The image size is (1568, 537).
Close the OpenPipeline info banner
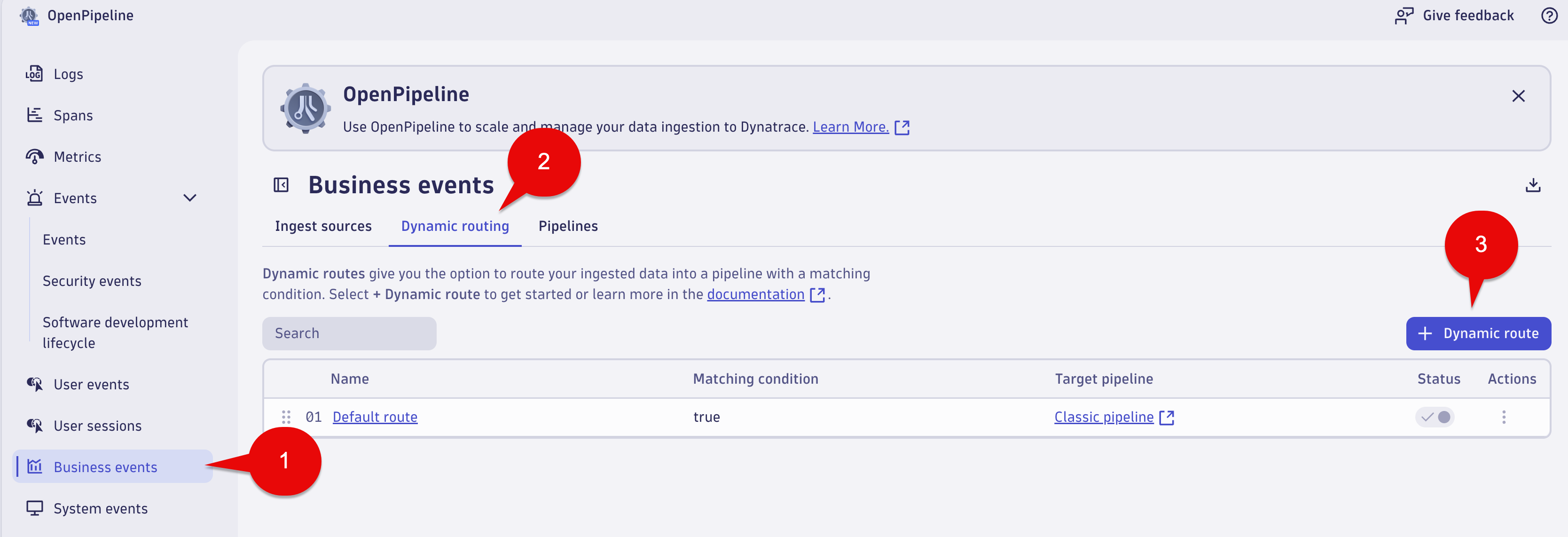pos(1518,96)
